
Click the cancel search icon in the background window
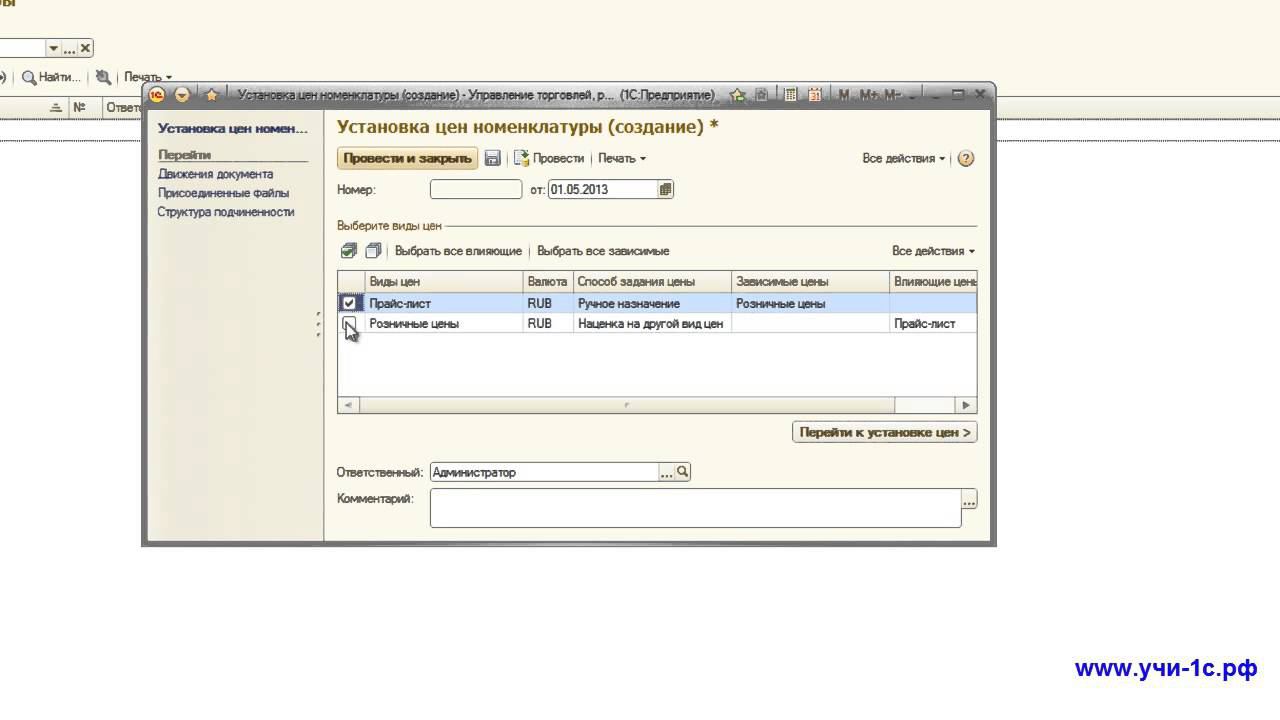point(103,77)
